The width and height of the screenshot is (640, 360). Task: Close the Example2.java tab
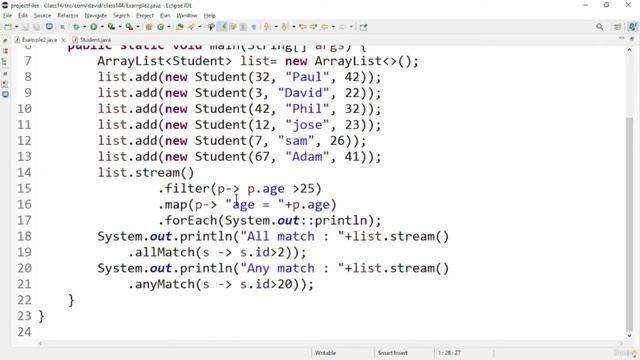point(63,40)
